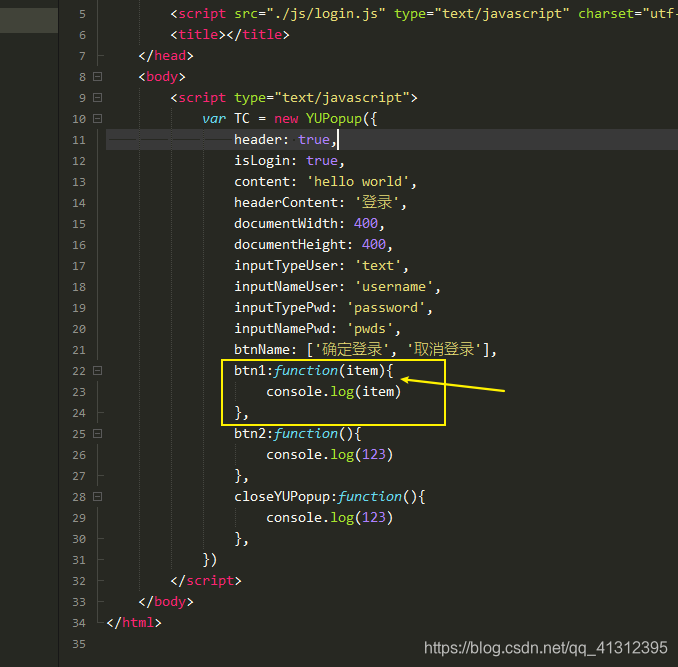
Task: Click the 'inputTypeUser' property name
Action: 285,265
